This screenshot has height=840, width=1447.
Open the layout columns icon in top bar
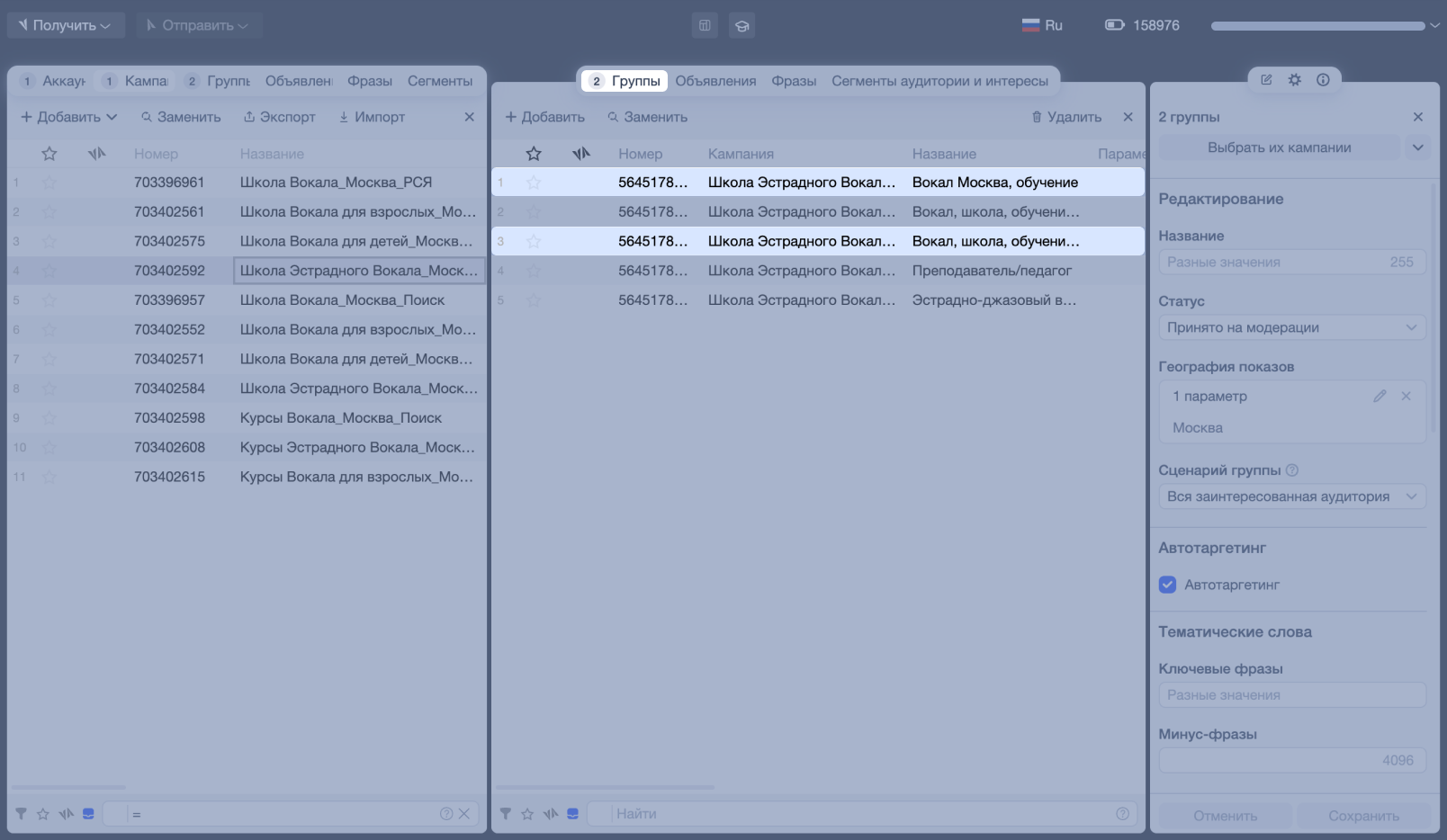[x=705, y=25]
